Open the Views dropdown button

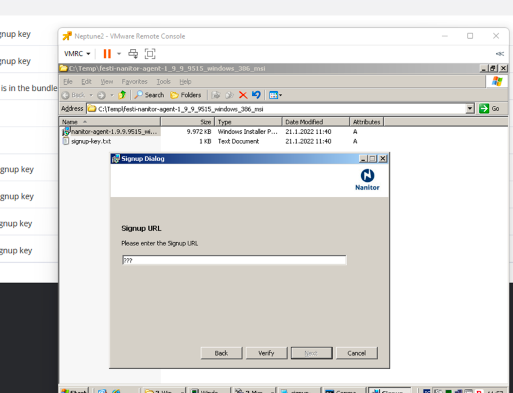click(x=275, y=95)
